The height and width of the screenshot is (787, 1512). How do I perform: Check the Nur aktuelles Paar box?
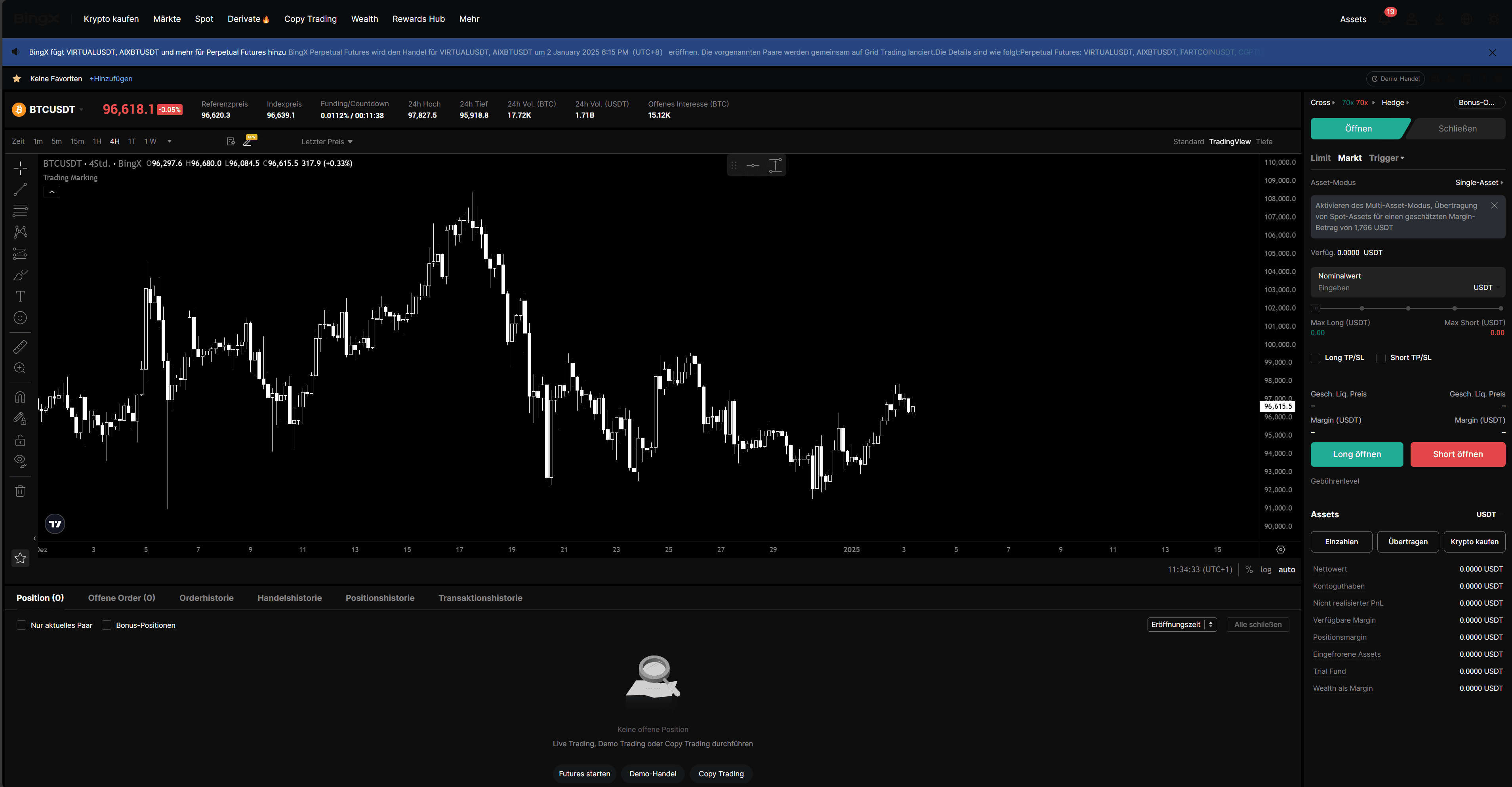[x=22, y=625]
